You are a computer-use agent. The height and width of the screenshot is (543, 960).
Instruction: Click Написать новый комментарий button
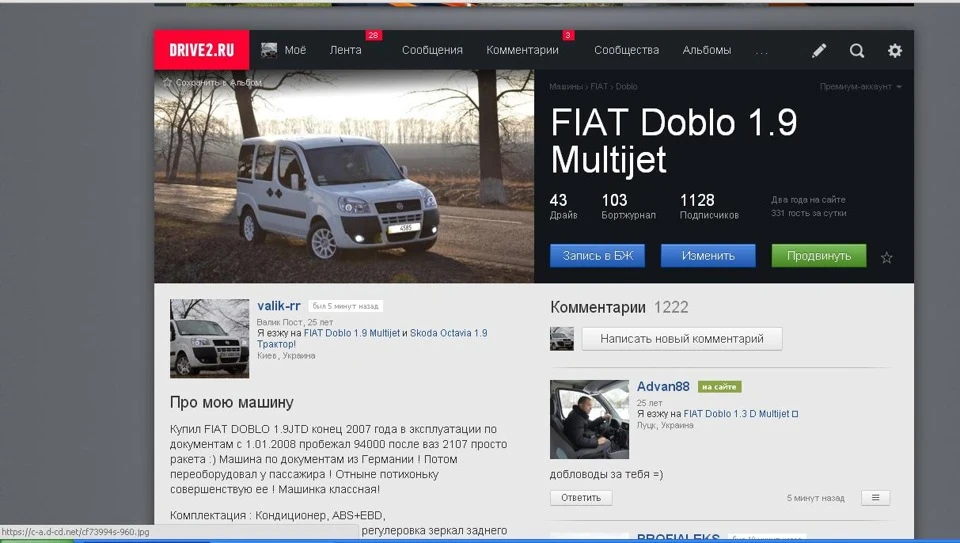(682, 339)
